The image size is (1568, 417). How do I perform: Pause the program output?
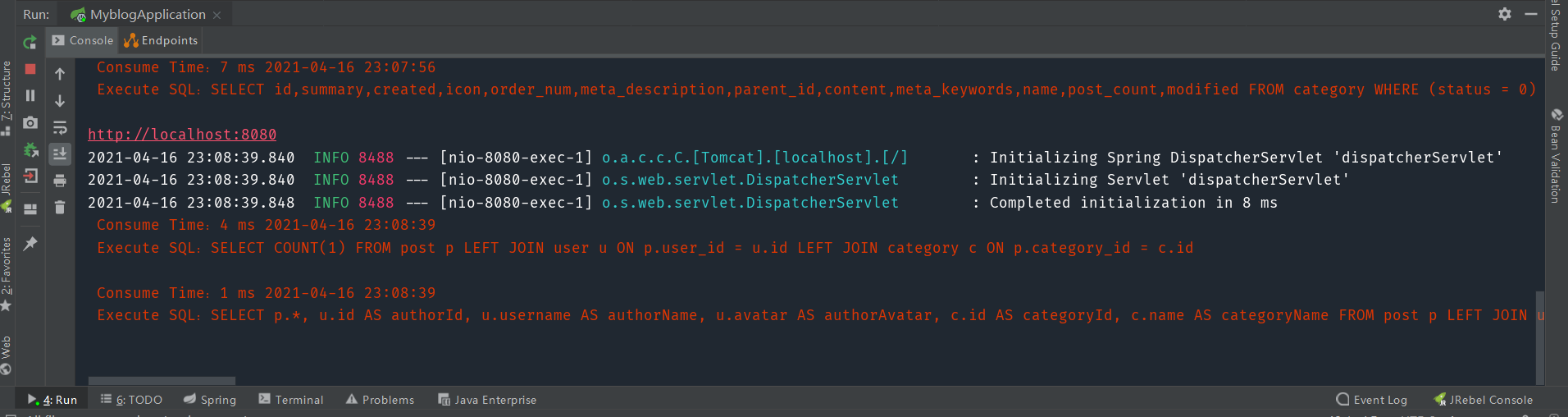(30, 95)
